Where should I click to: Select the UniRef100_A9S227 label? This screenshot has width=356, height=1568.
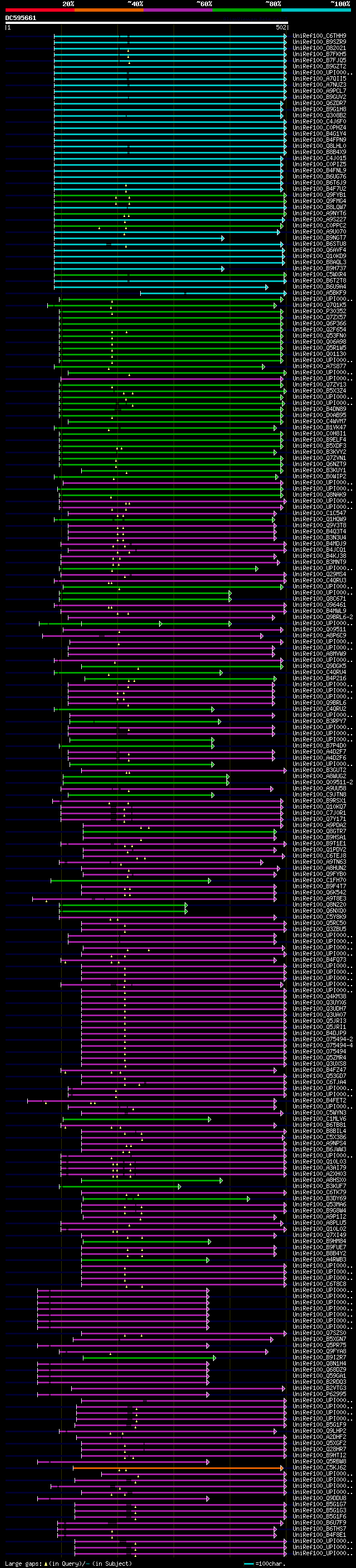(x=319, y=219)
